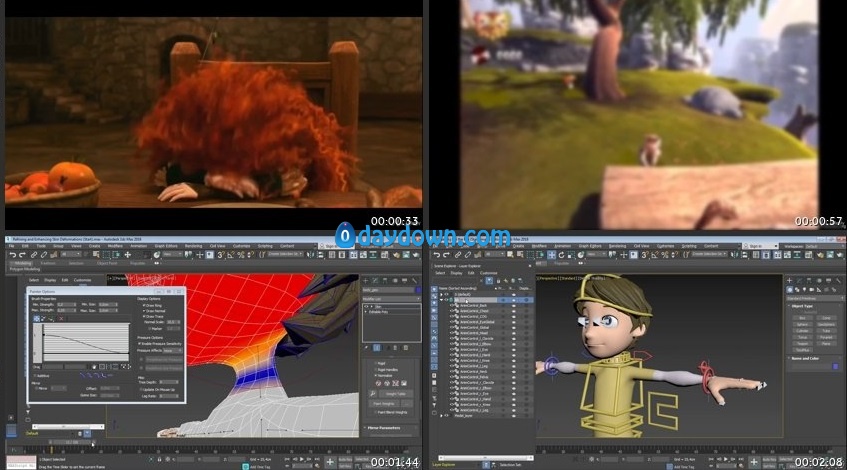Toggle 3D Snaps in the left window toolbar
Image resolution: width=847 pixels, height=470 pixels.
[220, 254]
